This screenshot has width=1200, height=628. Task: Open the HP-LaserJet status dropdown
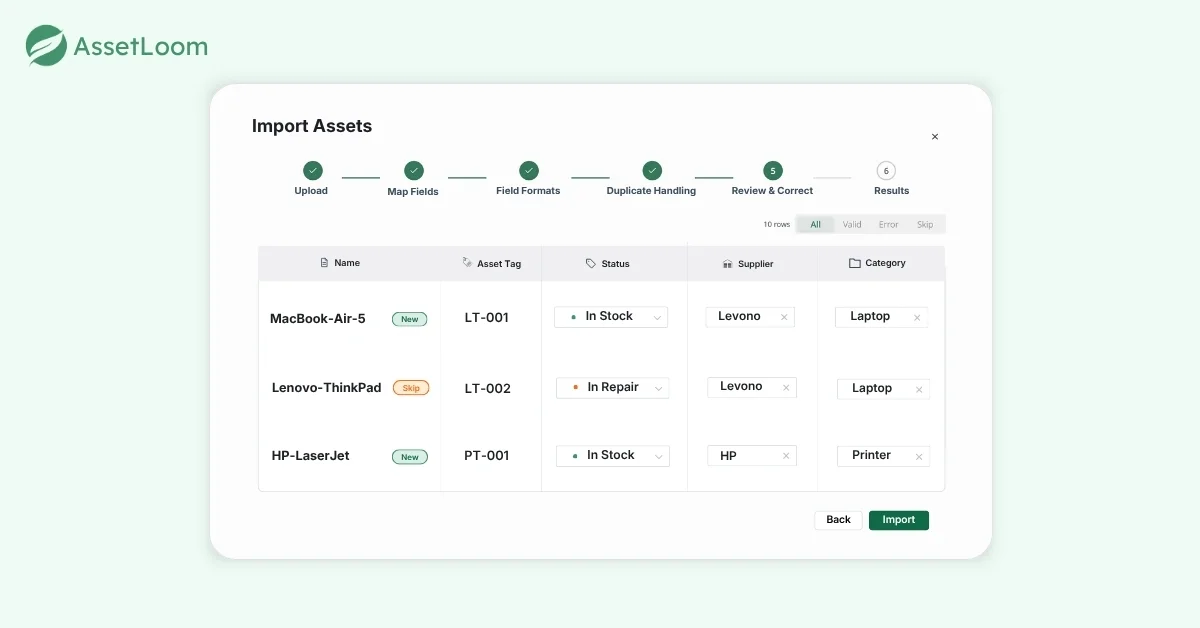pos(613,456)
